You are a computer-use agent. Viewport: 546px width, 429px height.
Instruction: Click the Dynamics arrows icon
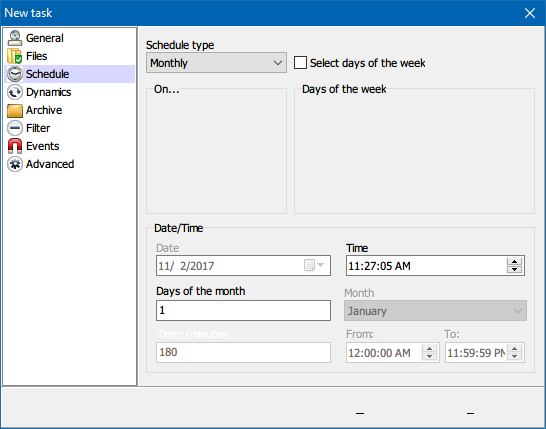[15, 92]
